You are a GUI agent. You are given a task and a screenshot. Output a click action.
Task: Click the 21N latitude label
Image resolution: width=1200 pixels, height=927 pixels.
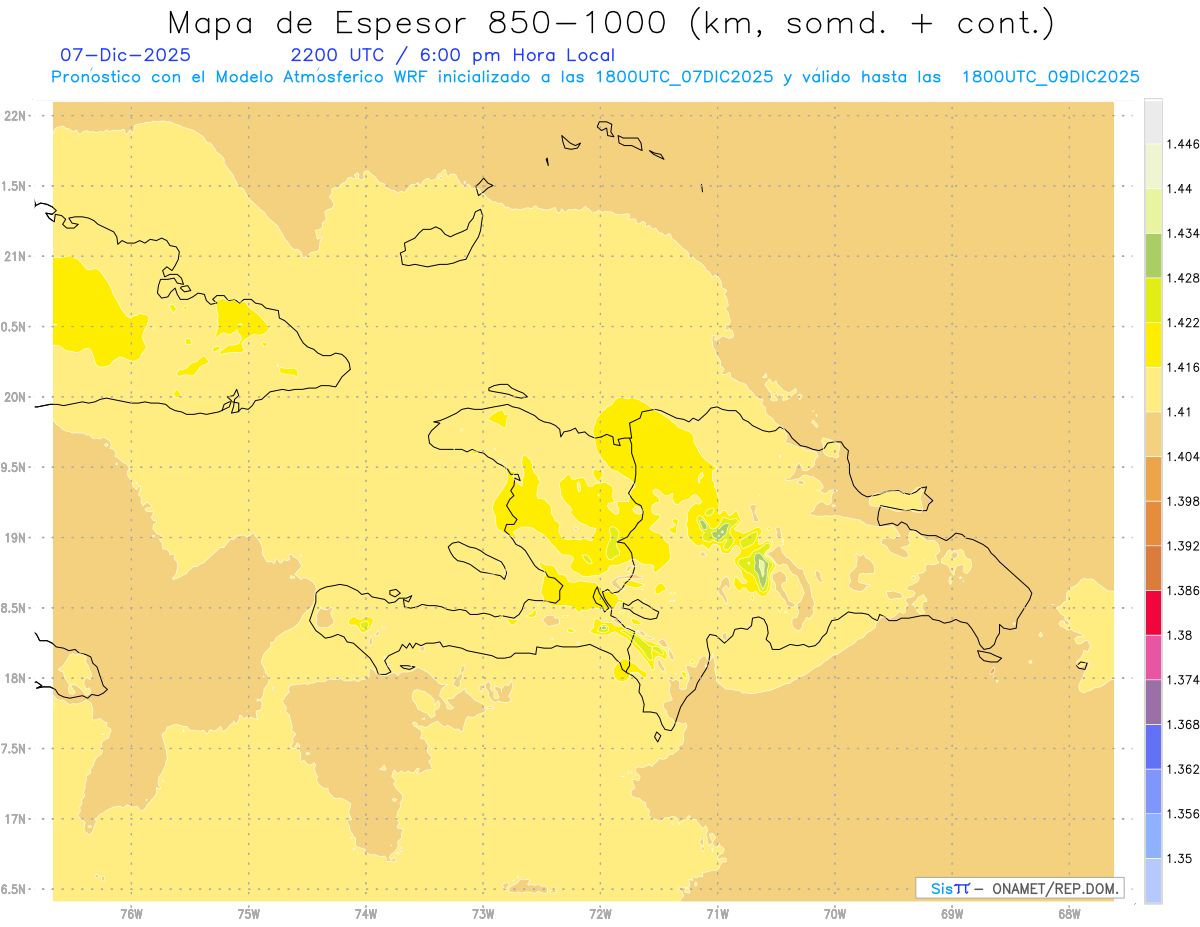pos(17,257)
